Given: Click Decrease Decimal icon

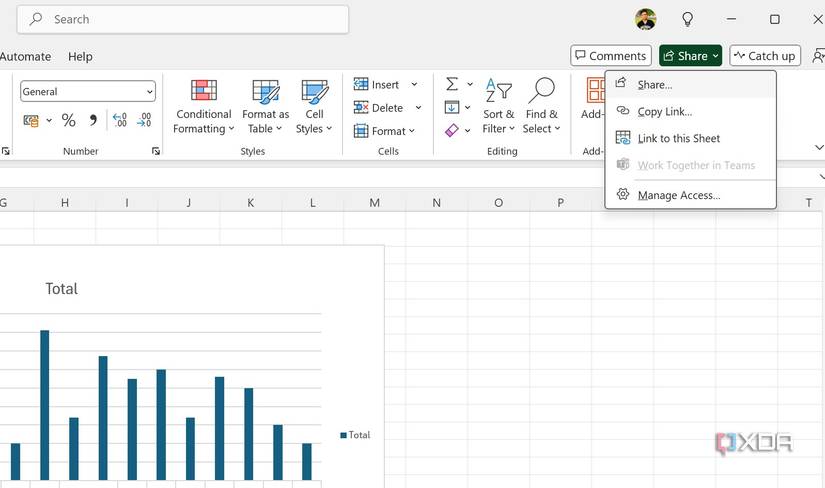Looking at the screenshot, I should (144, 120).
